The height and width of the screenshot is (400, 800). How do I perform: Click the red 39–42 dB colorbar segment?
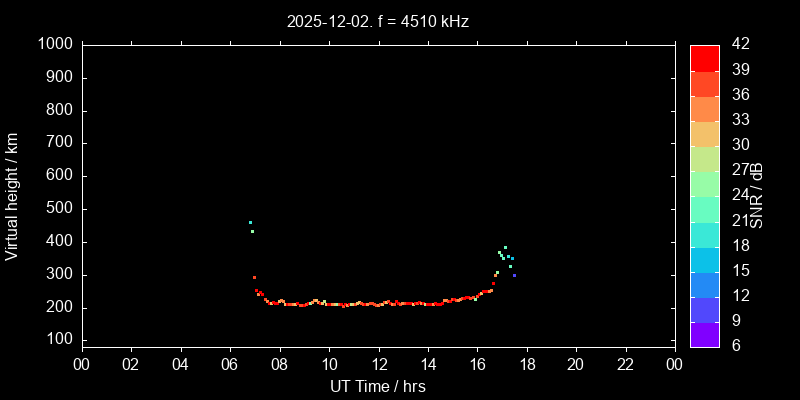tap(705, 58)
